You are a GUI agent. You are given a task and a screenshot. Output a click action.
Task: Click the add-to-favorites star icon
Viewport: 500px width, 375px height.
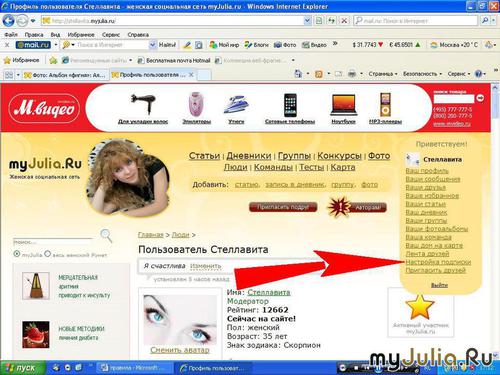(53, 60)
